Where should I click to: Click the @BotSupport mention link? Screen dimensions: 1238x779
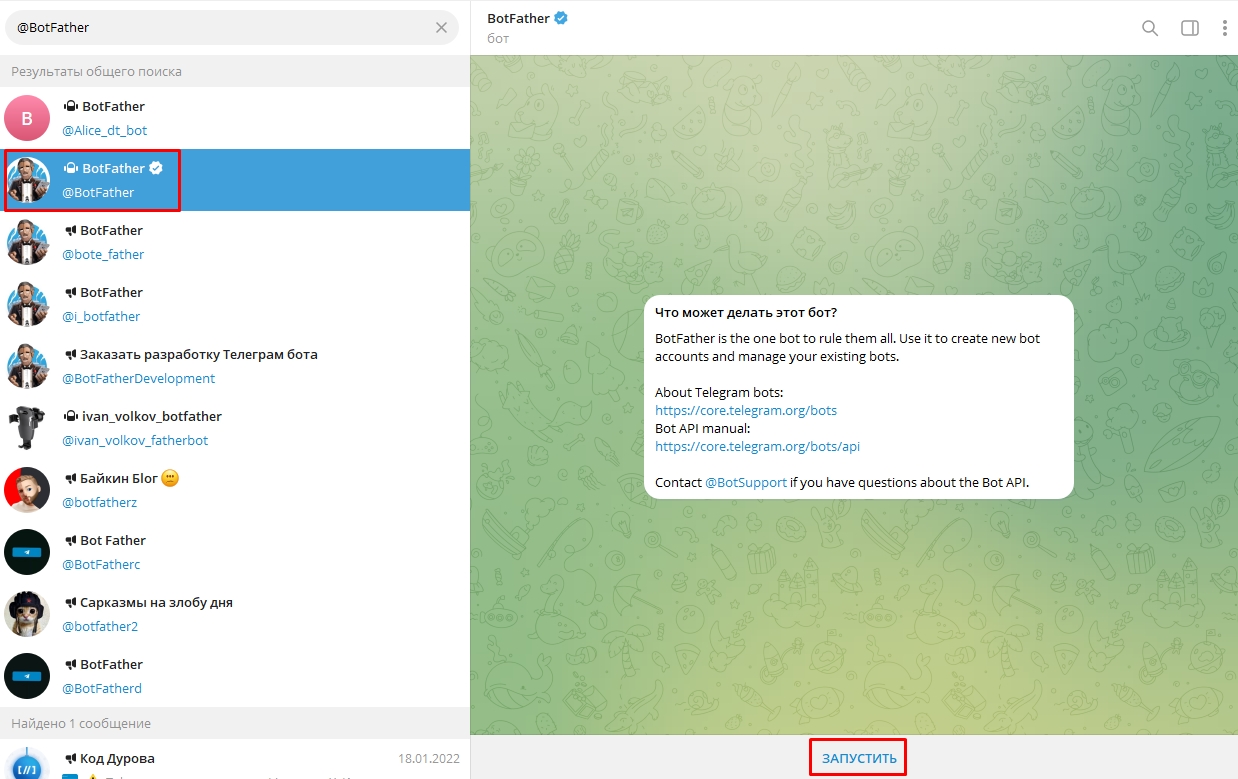[x=745, y=482]
